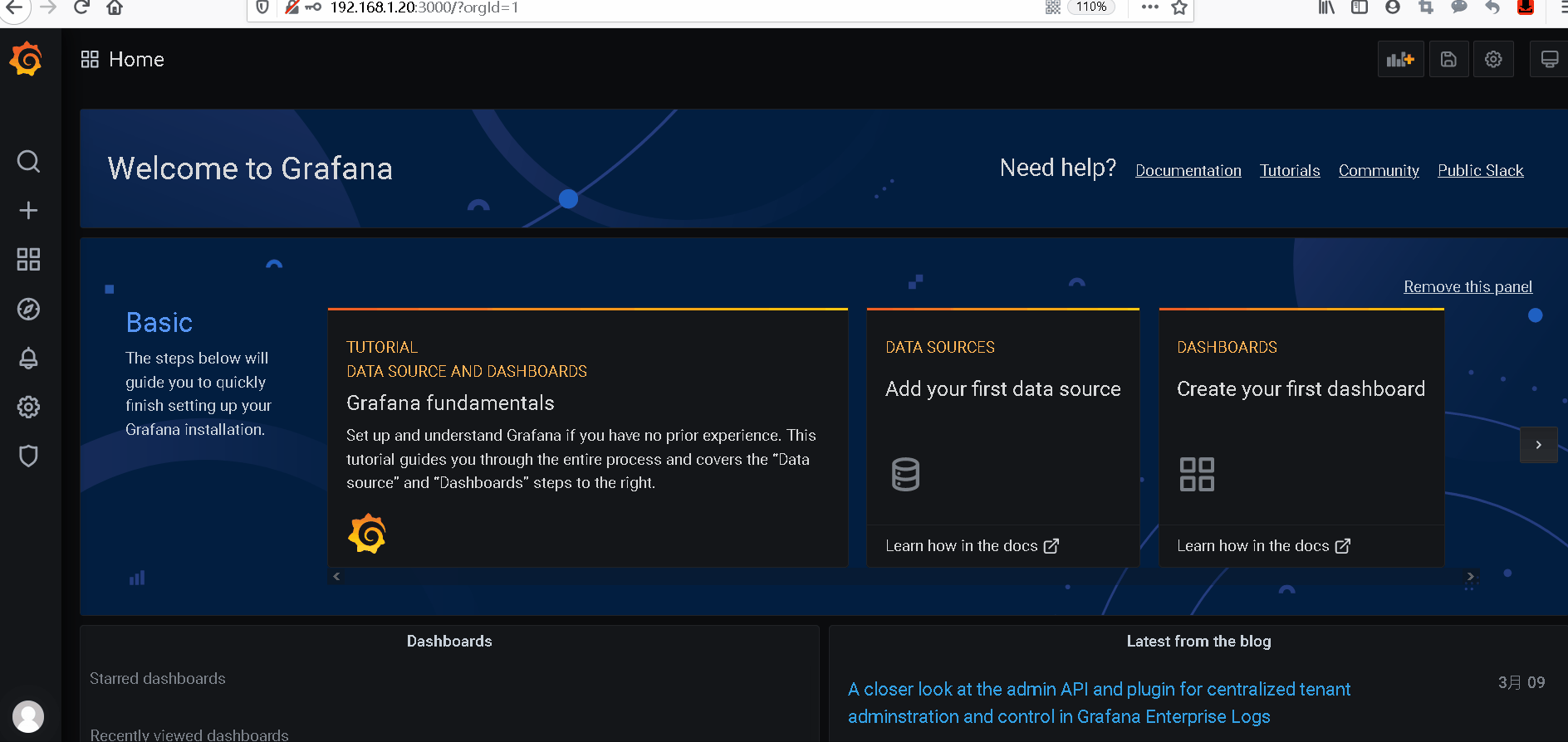The width and height of the screenshot is (1568, 742).
Task: Click the cycle view mode monitor icon
Action: point(1549,59)
